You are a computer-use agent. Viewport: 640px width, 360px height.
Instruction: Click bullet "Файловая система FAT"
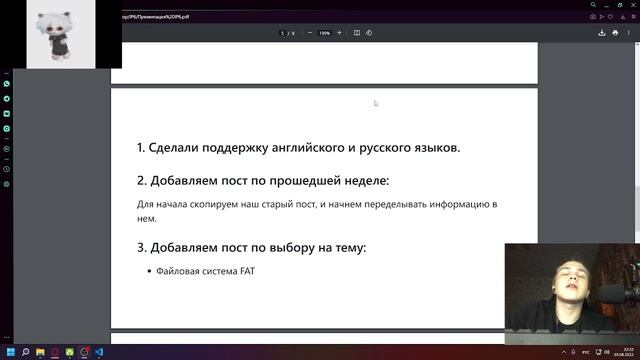pyautogui.click(x=205, y=271)
